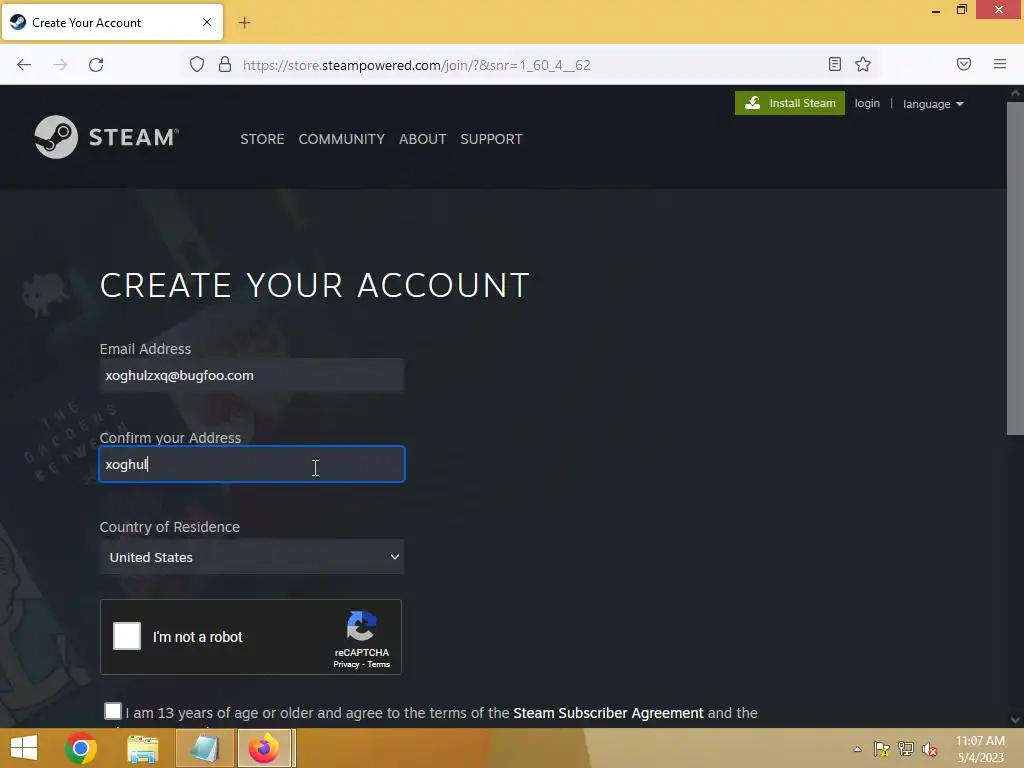Click the scrollbar down arrow
The image size is (1024, 768).
[1015, 720]
